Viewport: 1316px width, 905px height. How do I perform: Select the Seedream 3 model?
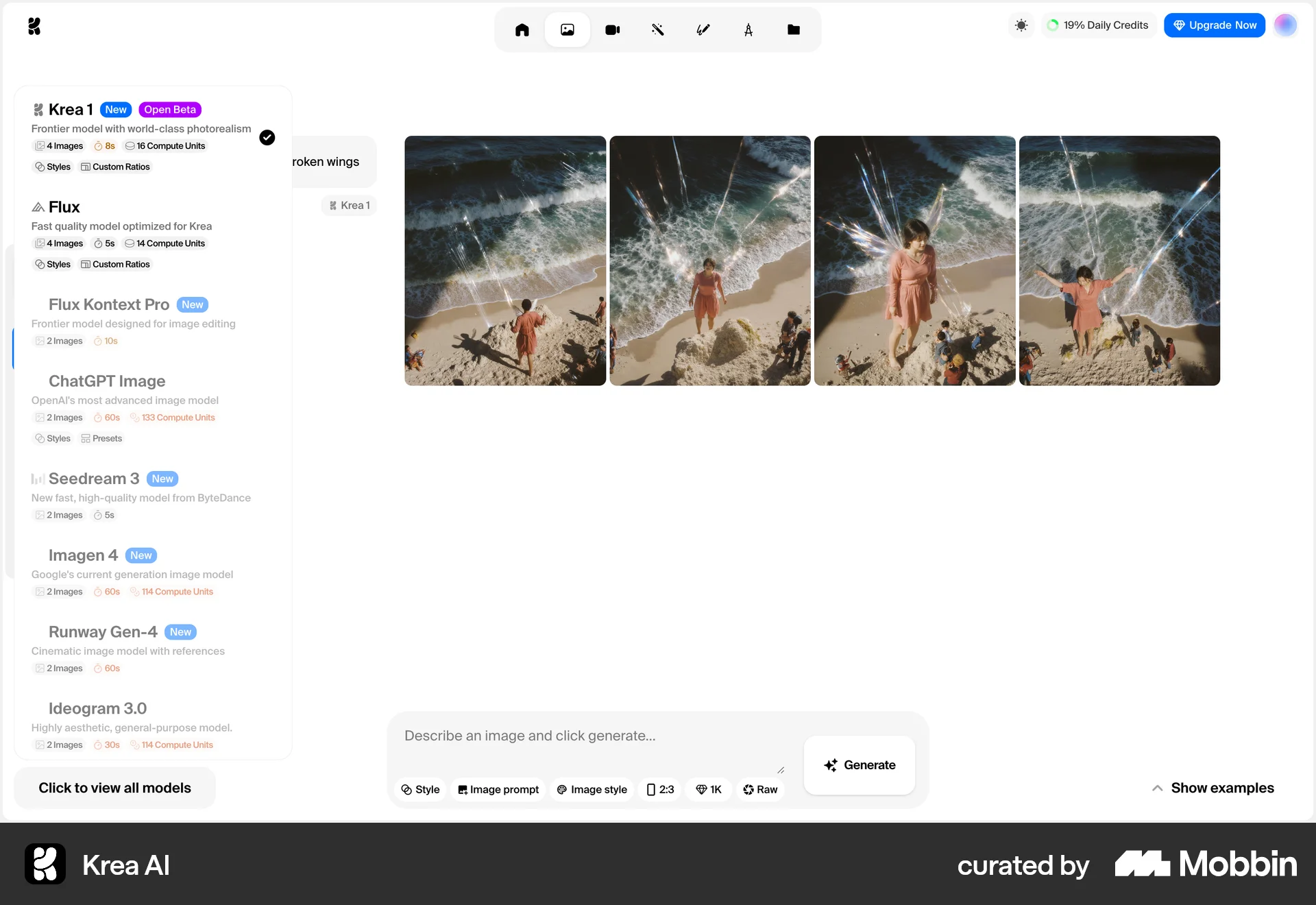coord(94,479)
